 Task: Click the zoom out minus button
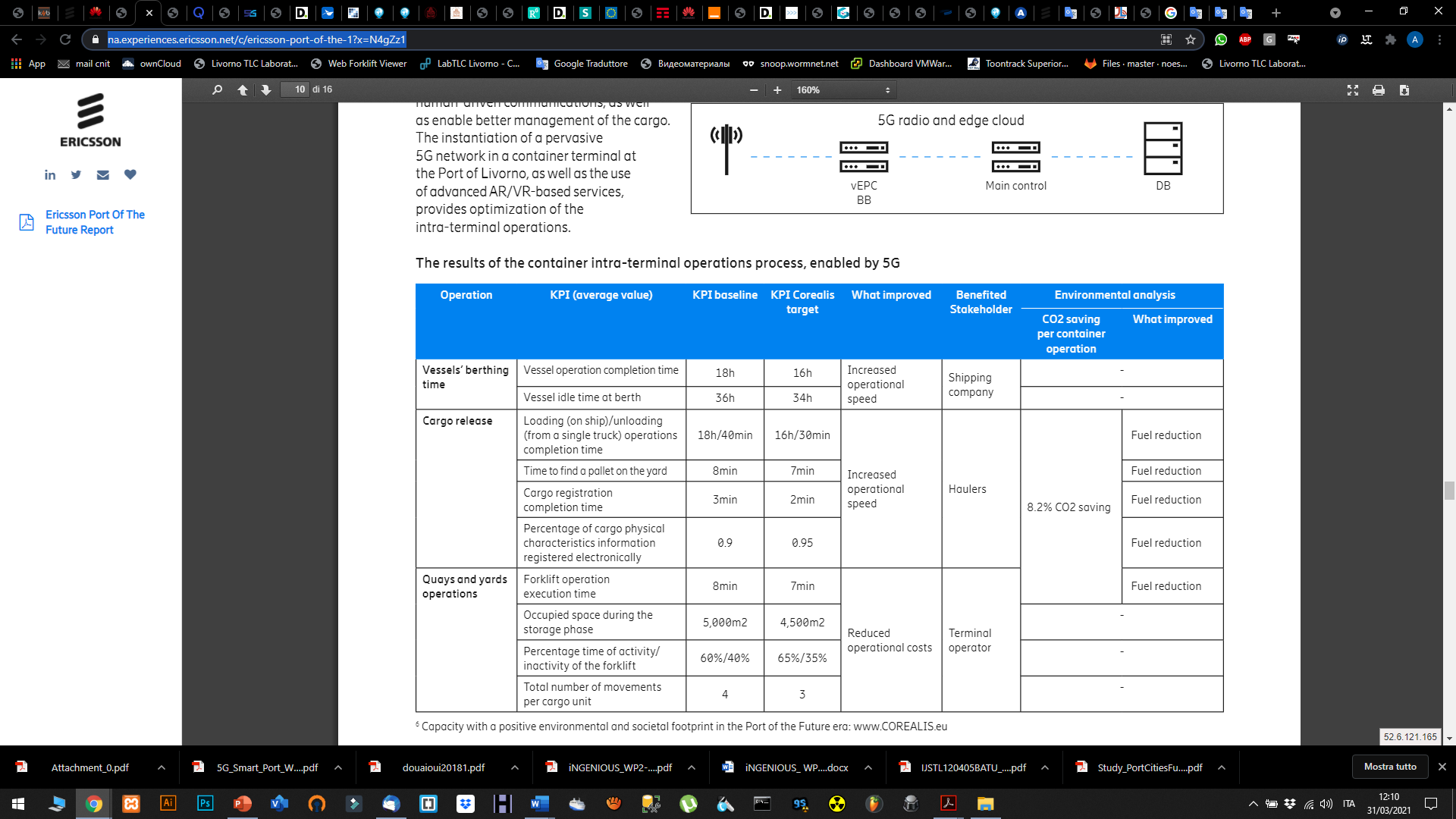(754, 89)
